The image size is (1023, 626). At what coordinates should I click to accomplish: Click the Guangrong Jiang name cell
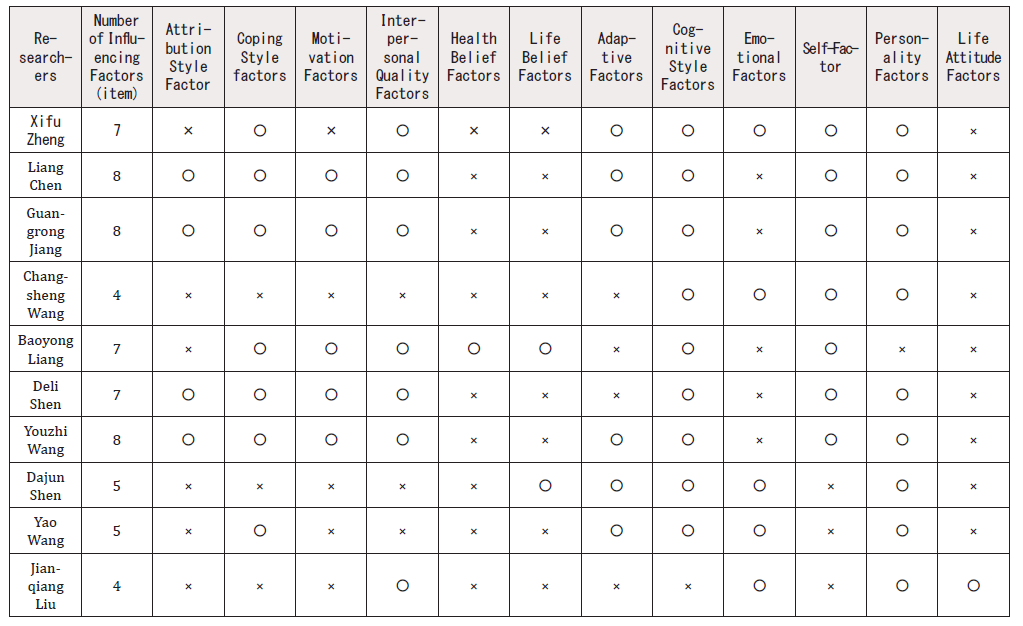coord(45,231)
